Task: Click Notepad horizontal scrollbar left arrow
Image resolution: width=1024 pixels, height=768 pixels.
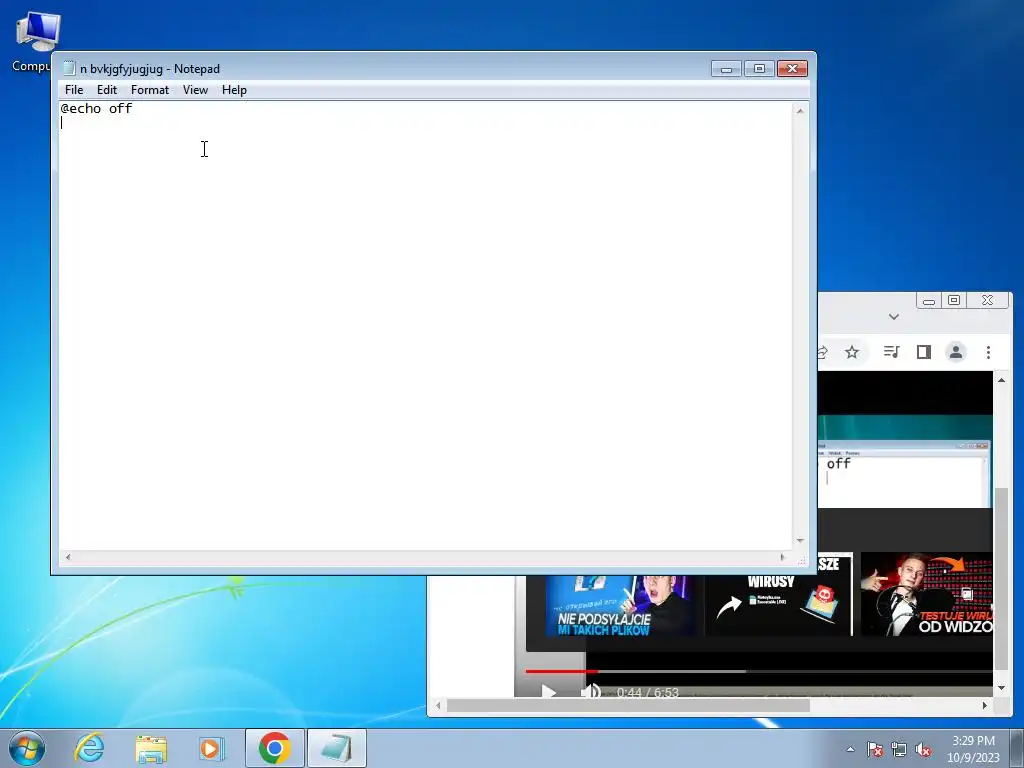Action: point(68,557)
